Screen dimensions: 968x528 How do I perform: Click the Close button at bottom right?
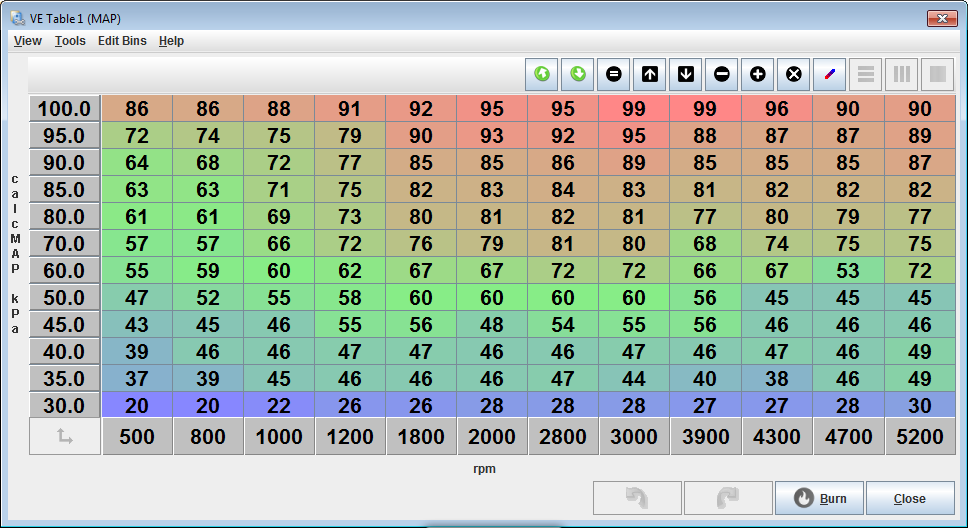pos(909,498)
